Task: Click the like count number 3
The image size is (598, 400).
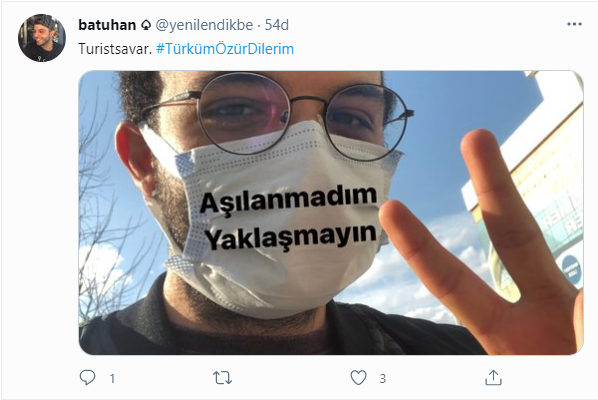Action: [383, 378]
